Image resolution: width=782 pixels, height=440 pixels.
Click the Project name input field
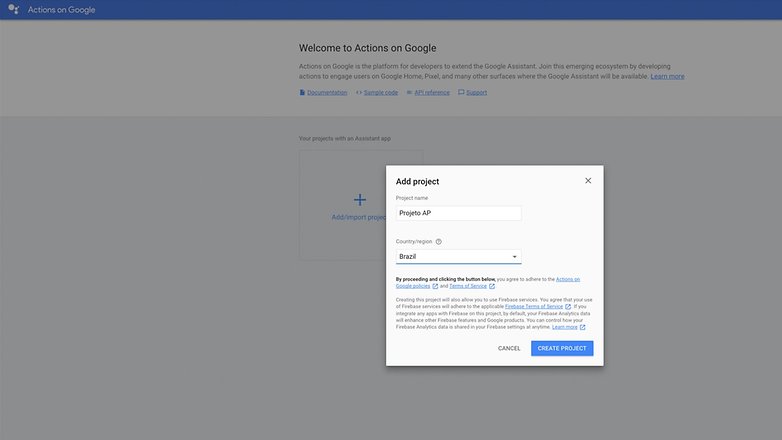[x=458, y=213]
